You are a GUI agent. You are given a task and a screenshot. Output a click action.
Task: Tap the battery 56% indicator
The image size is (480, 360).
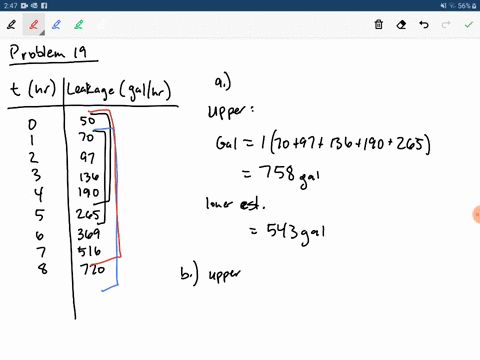467,6
